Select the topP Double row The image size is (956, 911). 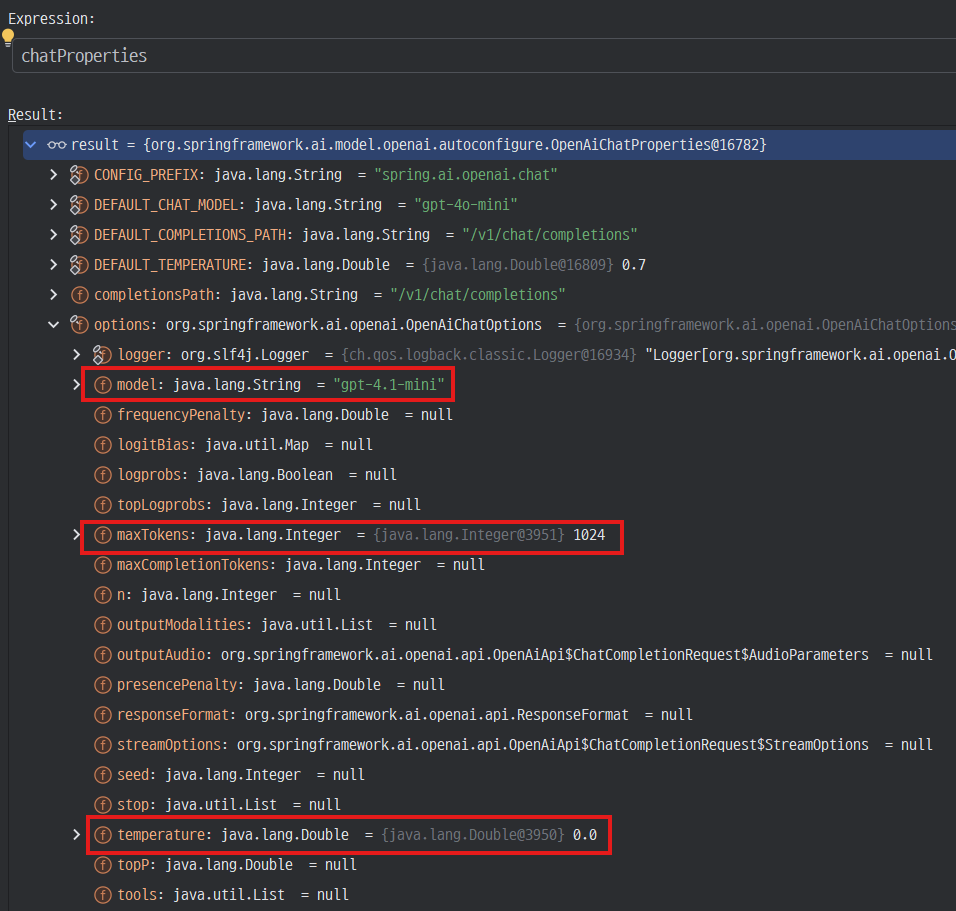[x=489, y=865]
